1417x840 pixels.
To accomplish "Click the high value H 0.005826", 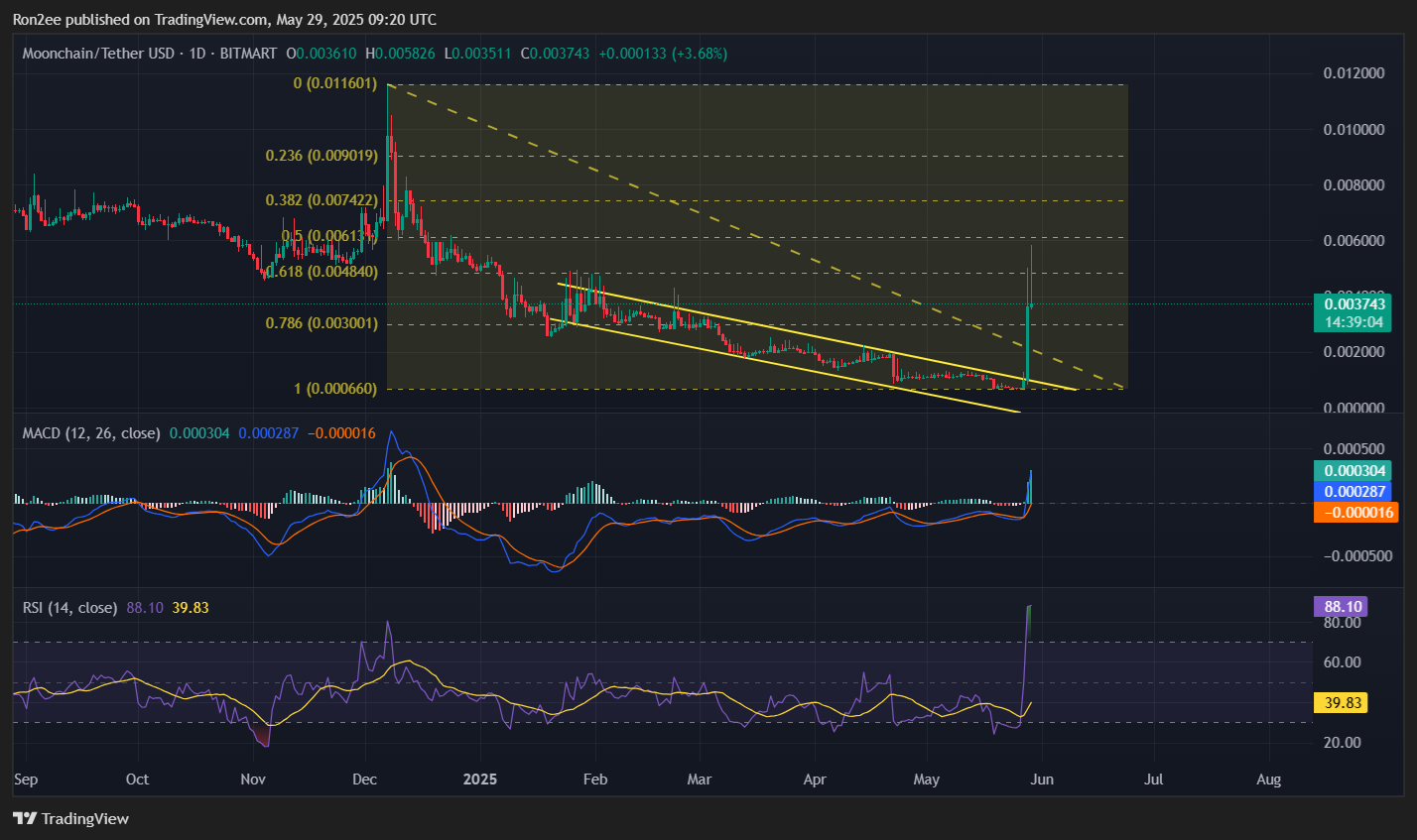I will pos(401,54).
